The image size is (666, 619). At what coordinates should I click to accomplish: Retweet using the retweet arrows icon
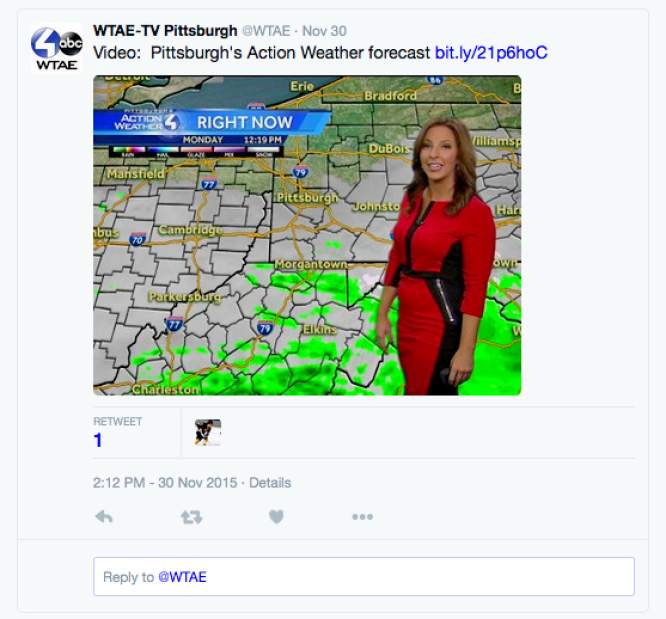191,517
